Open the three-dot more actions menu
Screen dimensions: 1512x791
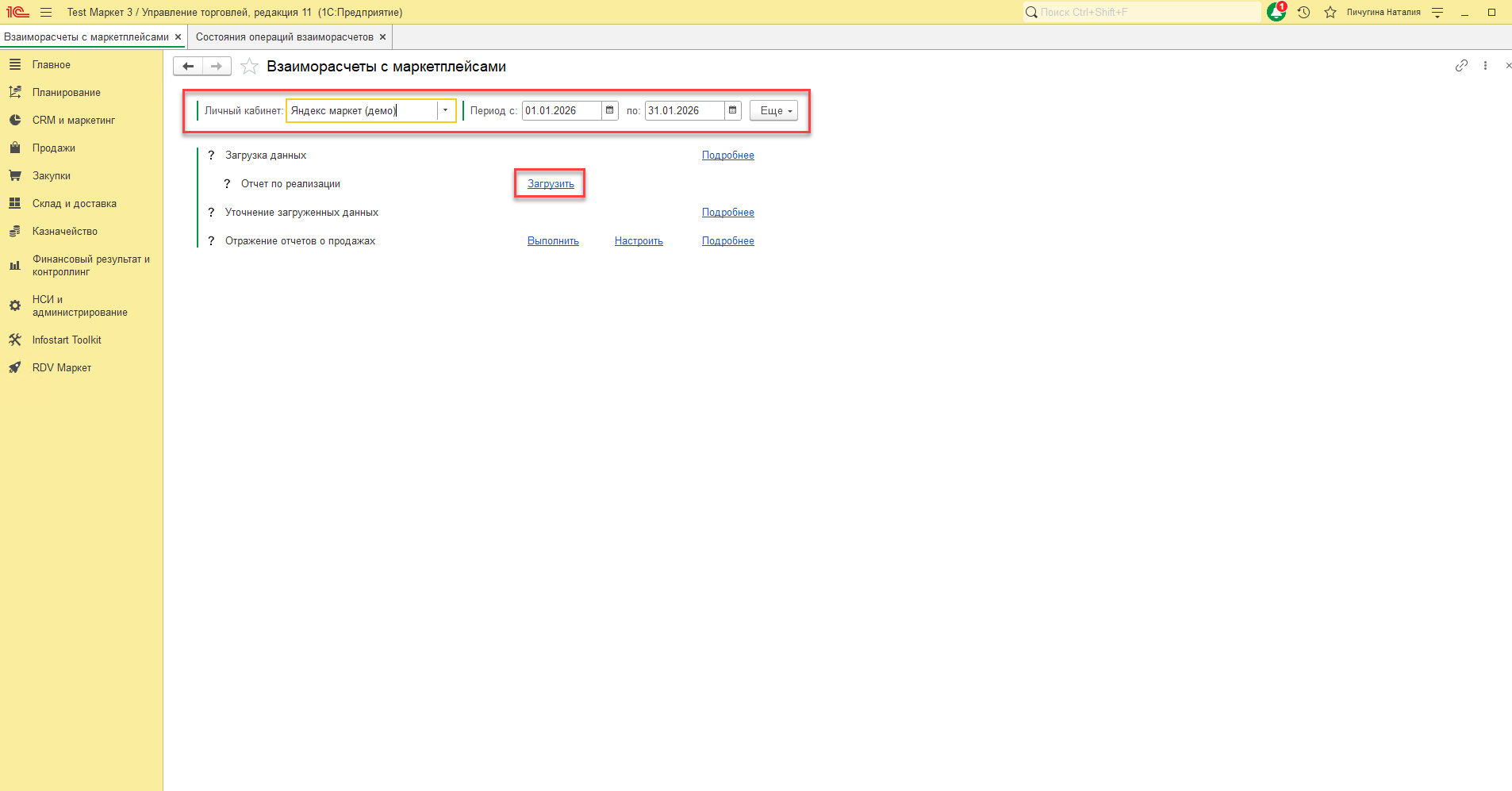click(1485, 66)
